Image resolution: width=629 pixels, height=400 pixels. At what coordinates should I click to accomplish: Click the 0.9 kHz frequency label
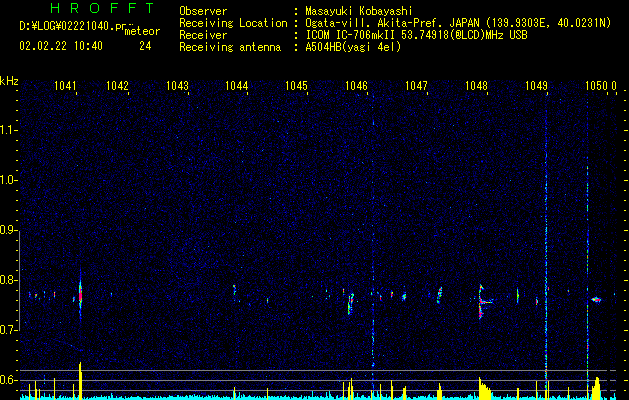coord(8,230)
